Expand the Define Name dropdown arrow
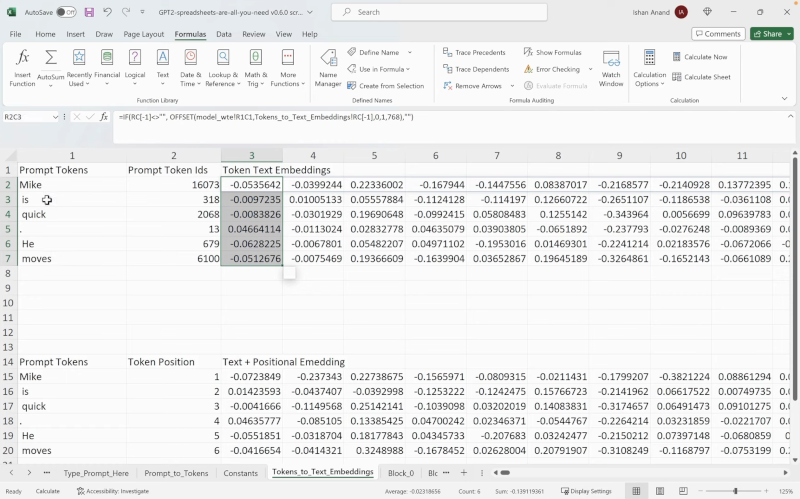 click(409, 52)
